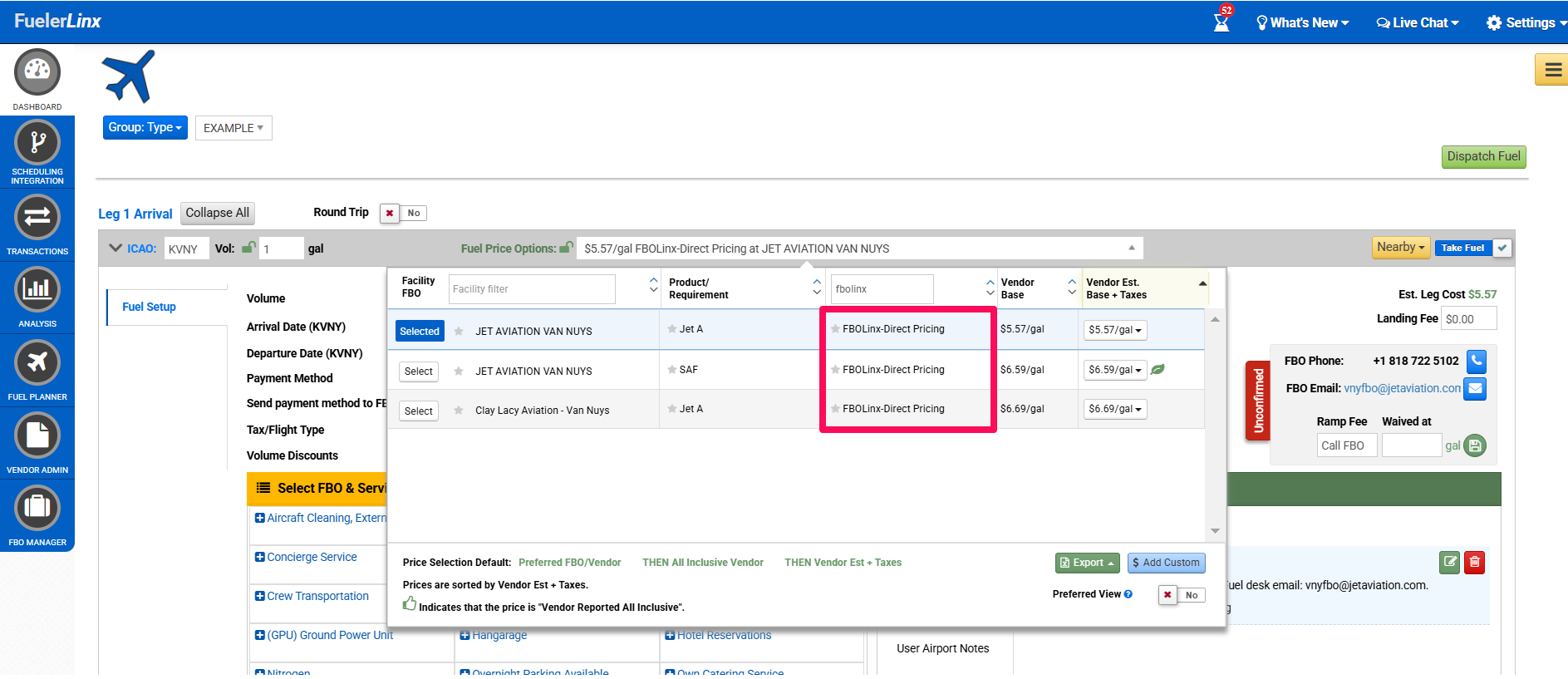Open the Live Chat menu
This screenshot has height=679, width=1568.
[1418, 22]
